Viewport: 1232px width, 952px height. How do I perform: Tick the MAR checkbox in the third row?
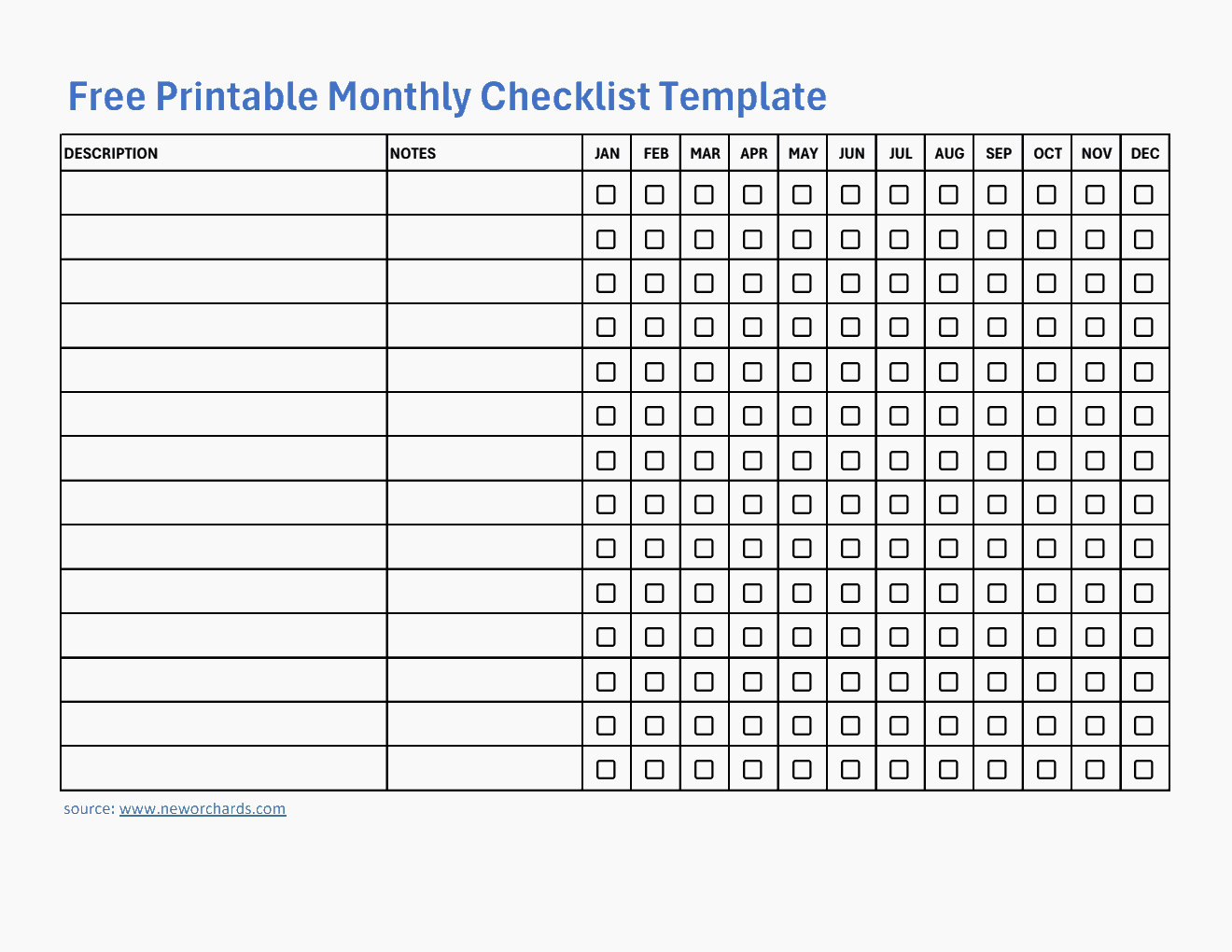(x=704, y=283)
